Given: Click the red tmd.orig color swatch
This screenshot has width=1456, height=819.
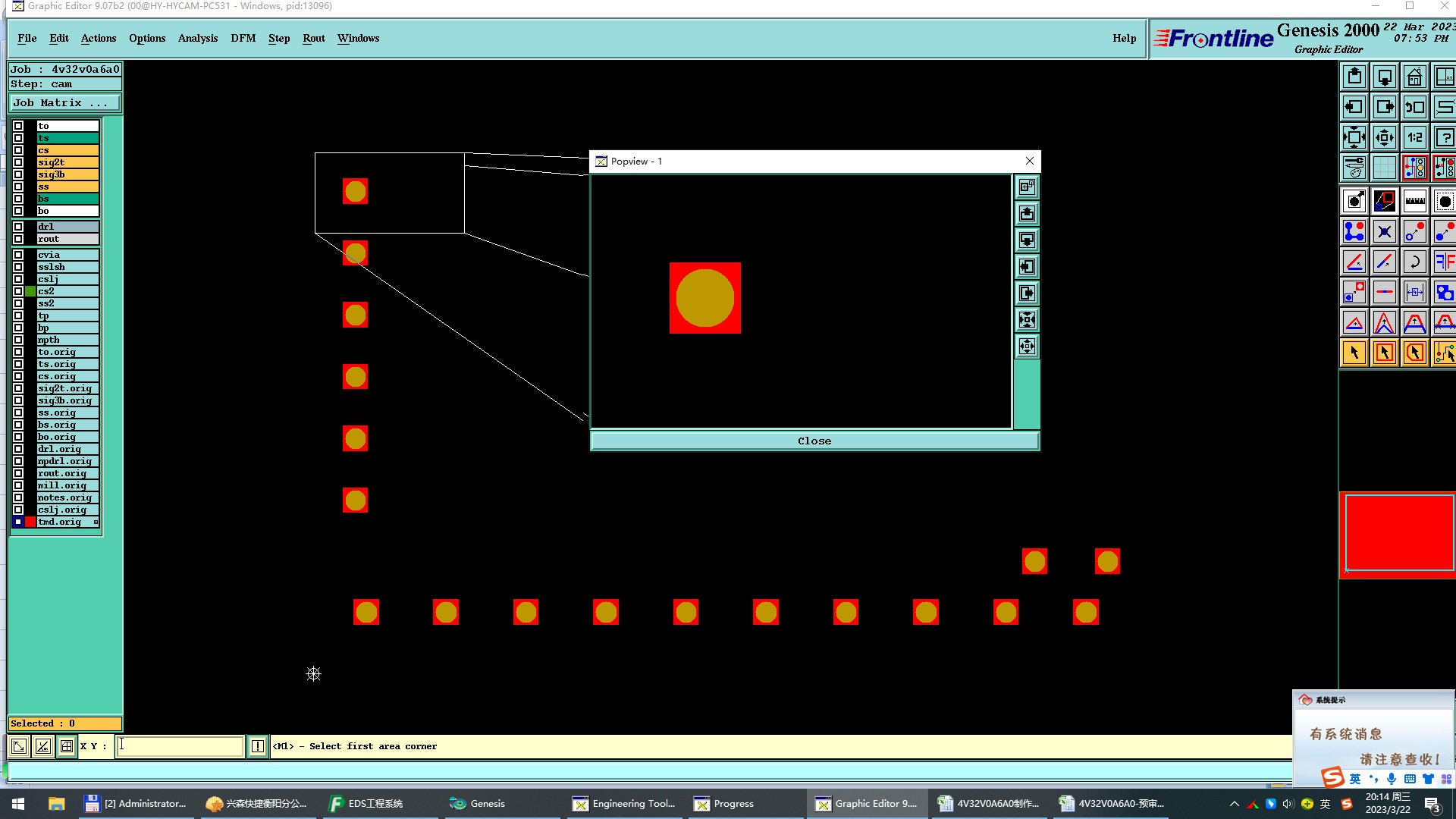Looking at the screenshot, I should [x=30, y=522].
